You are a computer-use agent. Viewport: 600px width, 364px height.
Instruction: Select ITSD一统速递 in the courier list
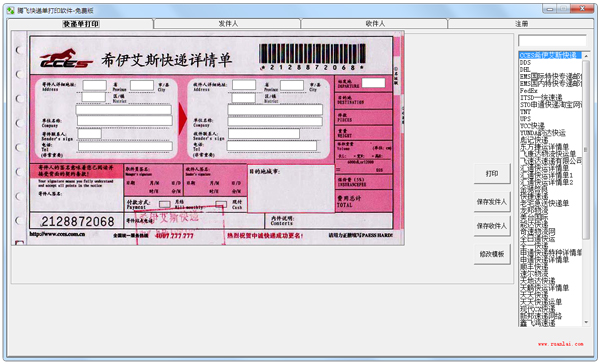click(x=550, y=98)
